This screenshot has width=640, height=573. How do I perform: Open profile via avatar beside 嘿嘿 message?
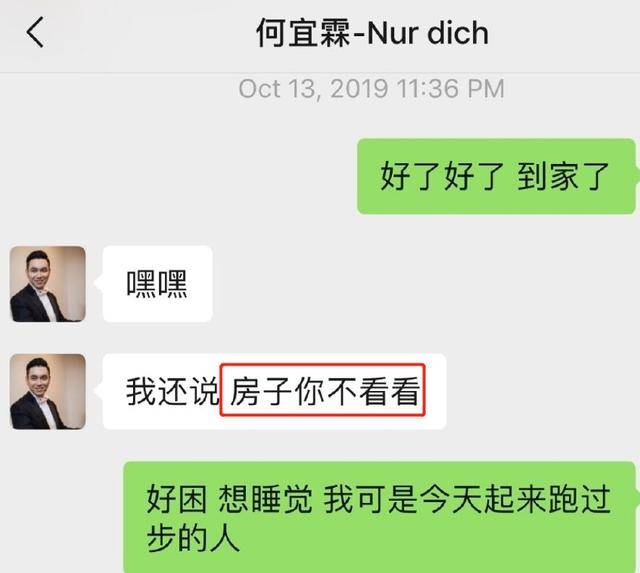coord(48,284)
